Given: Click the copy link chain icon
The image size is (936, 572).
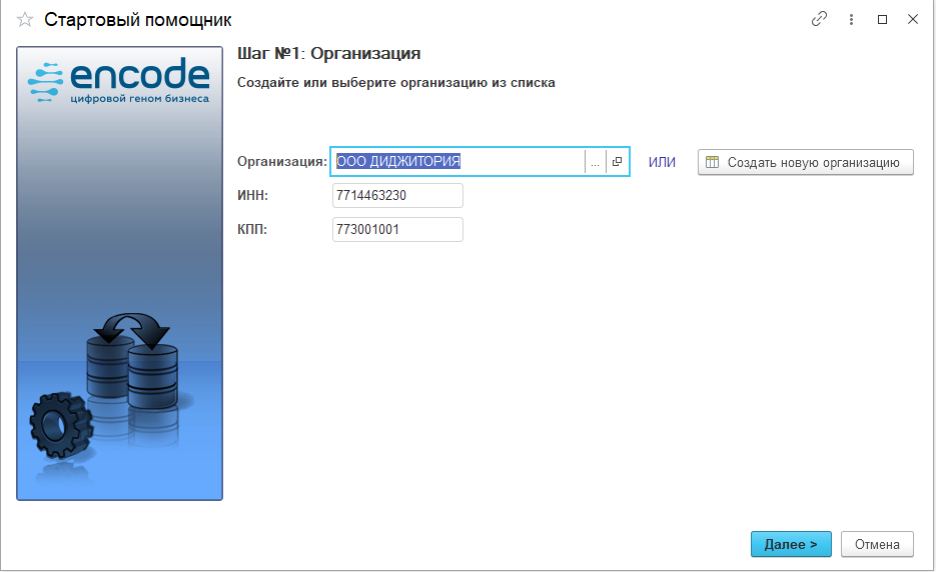Looking at the screenshot, I should (x=820, y=19).
